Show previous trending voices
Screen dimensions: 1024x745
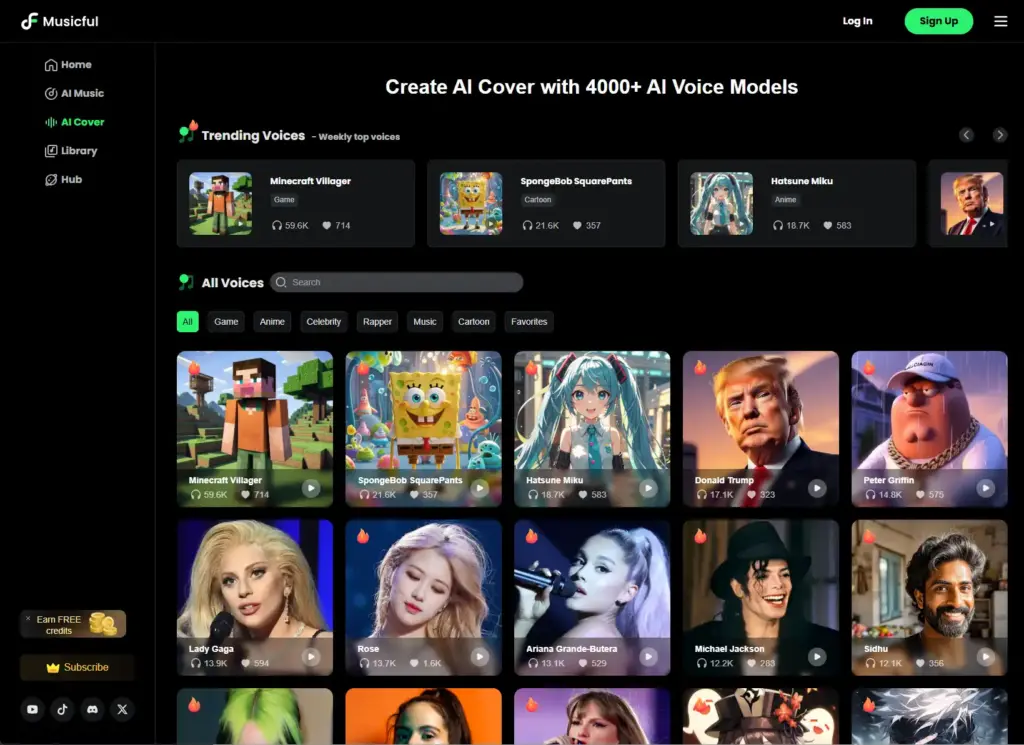click(967, 135)
